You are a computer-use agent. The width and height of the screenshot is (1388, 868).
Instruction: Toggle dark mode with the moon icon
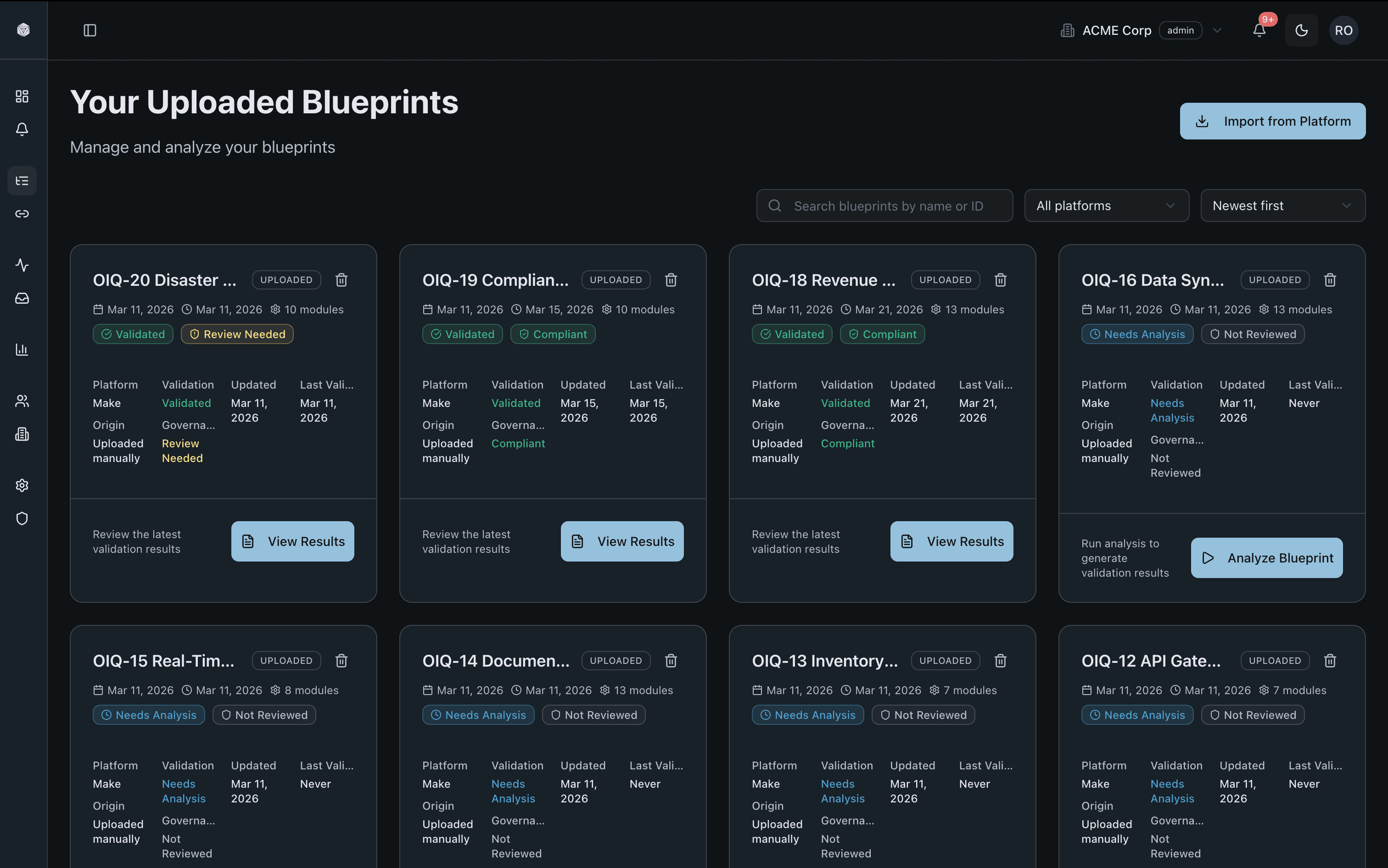1301,30
